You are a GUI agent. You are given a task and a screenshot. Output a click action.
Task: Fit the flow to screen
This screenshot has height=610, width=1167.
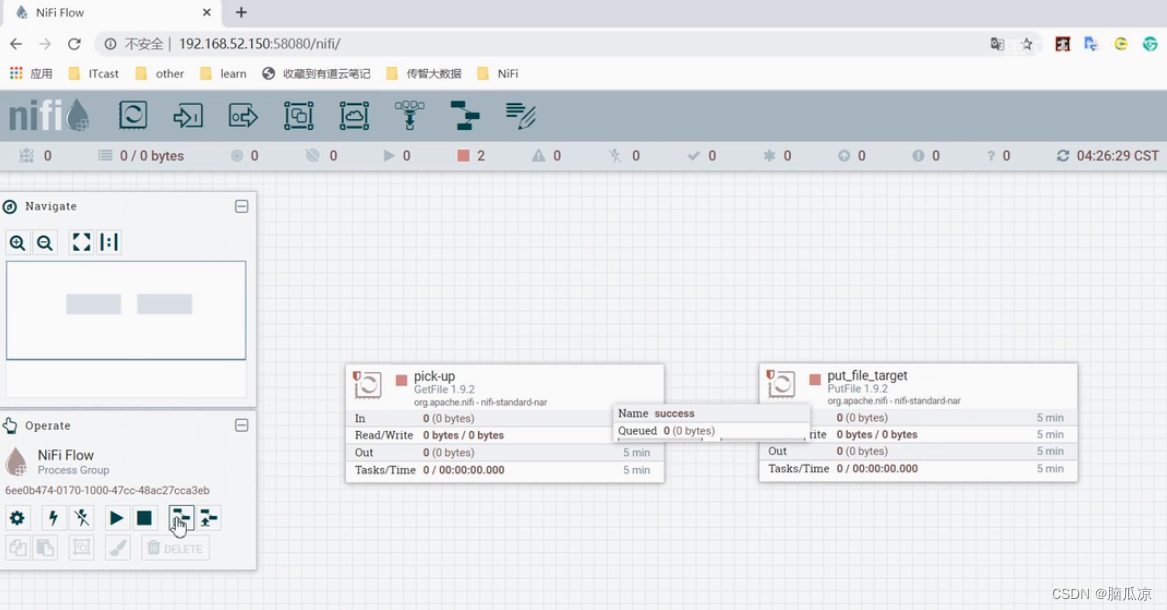pos(81,243)
